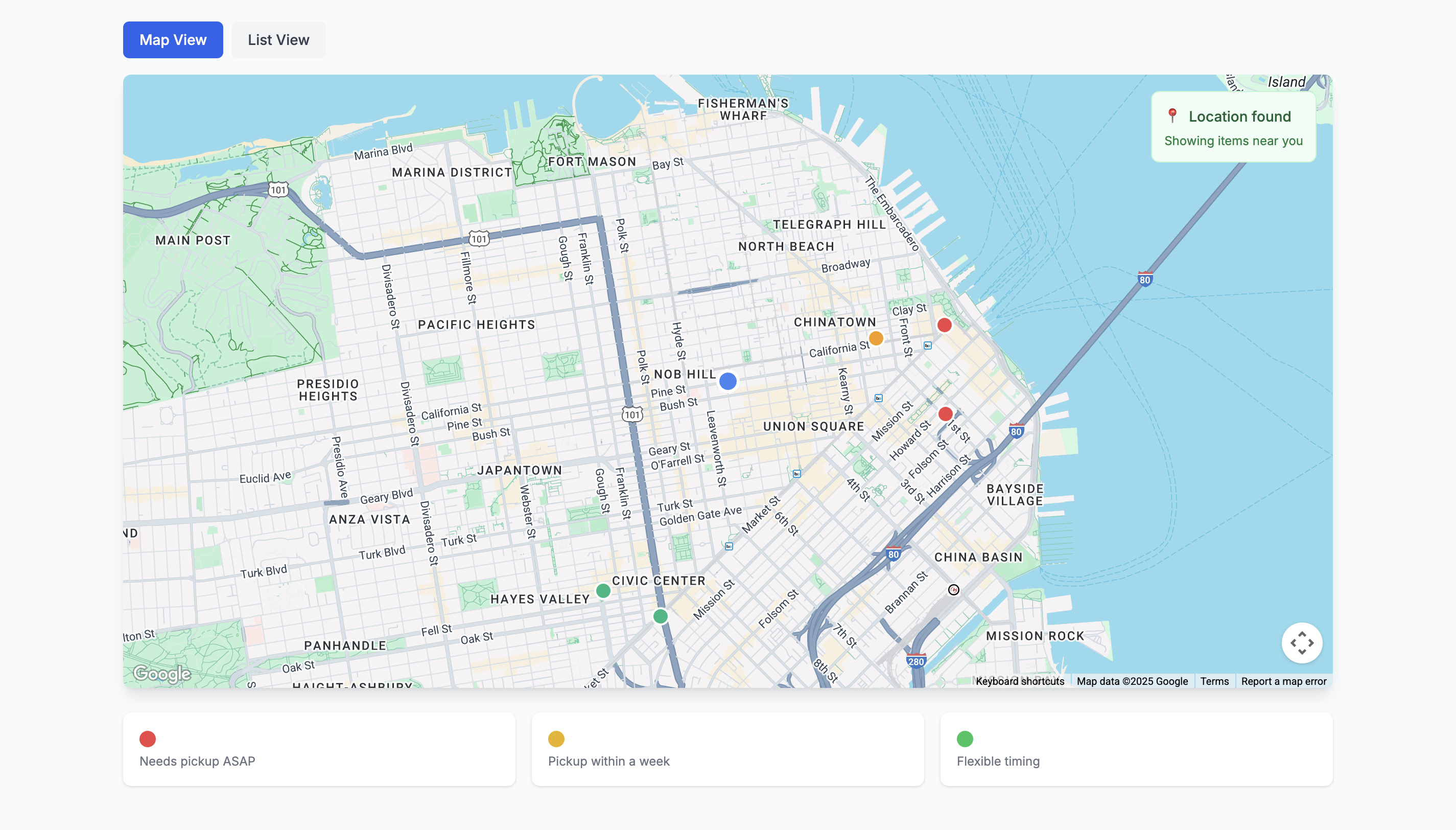Click the Report a map error link
1456x830 pixels.
coord(1283,681)
